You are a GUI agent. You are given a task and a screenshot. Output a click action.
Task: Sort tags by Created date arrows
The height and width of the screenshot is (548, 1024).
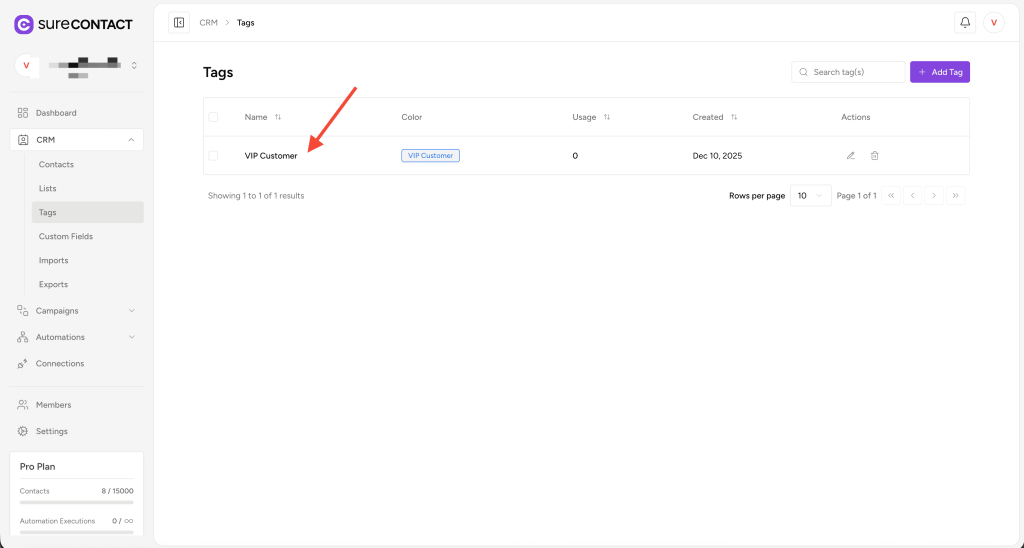[x=734, y=117]
